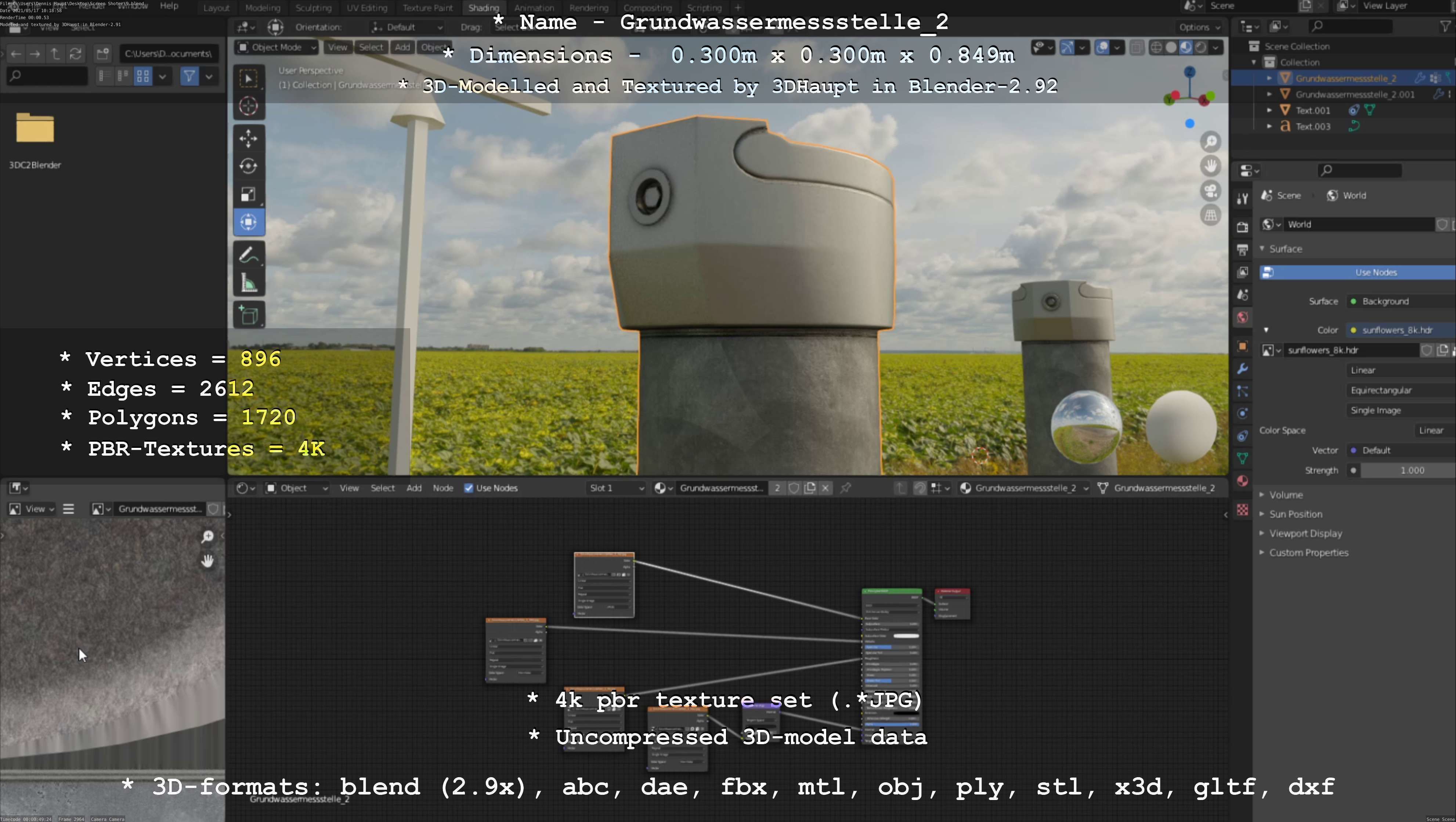The width and height of the screenshot is (1456, 822).
Task: Open the Slot 1 material dropdown
Action: 615,488
